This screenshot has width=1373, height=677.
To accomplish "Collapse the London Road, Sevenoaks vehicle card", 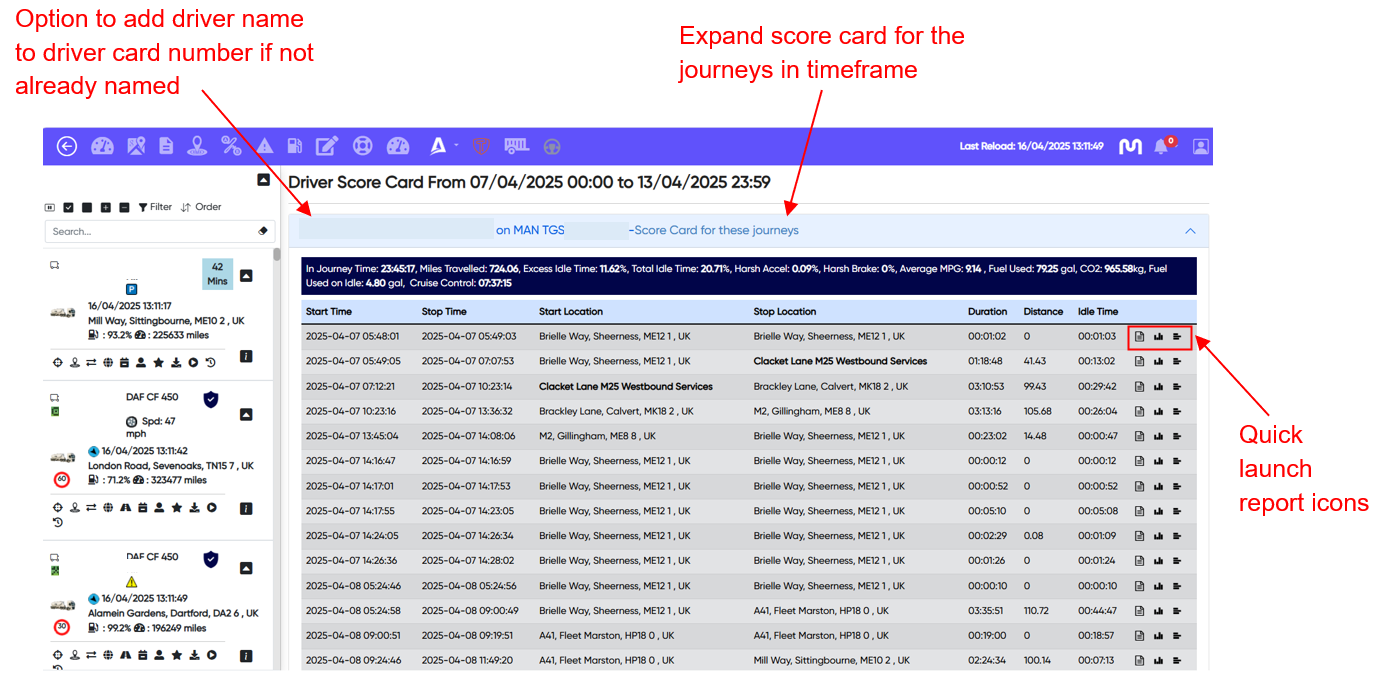I will (246, 415).
